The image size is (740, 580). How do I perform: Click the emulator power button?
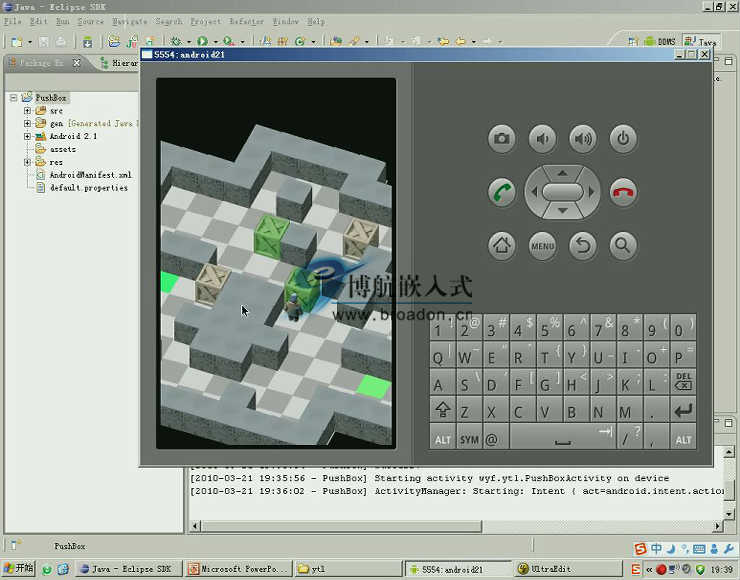coord(623,139)
